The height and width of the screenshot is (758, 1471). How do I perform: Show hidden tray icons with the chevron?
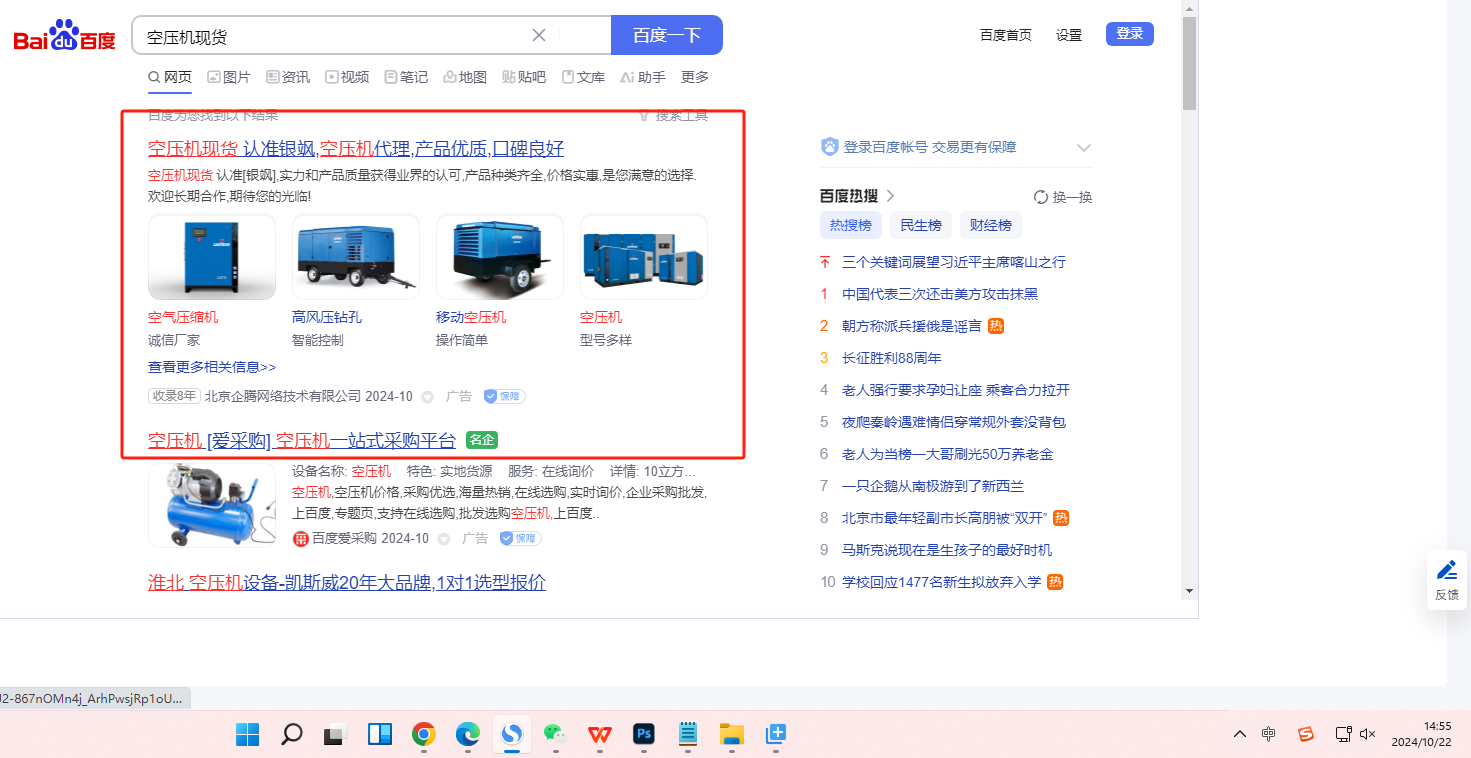(x=1240, y=735)
